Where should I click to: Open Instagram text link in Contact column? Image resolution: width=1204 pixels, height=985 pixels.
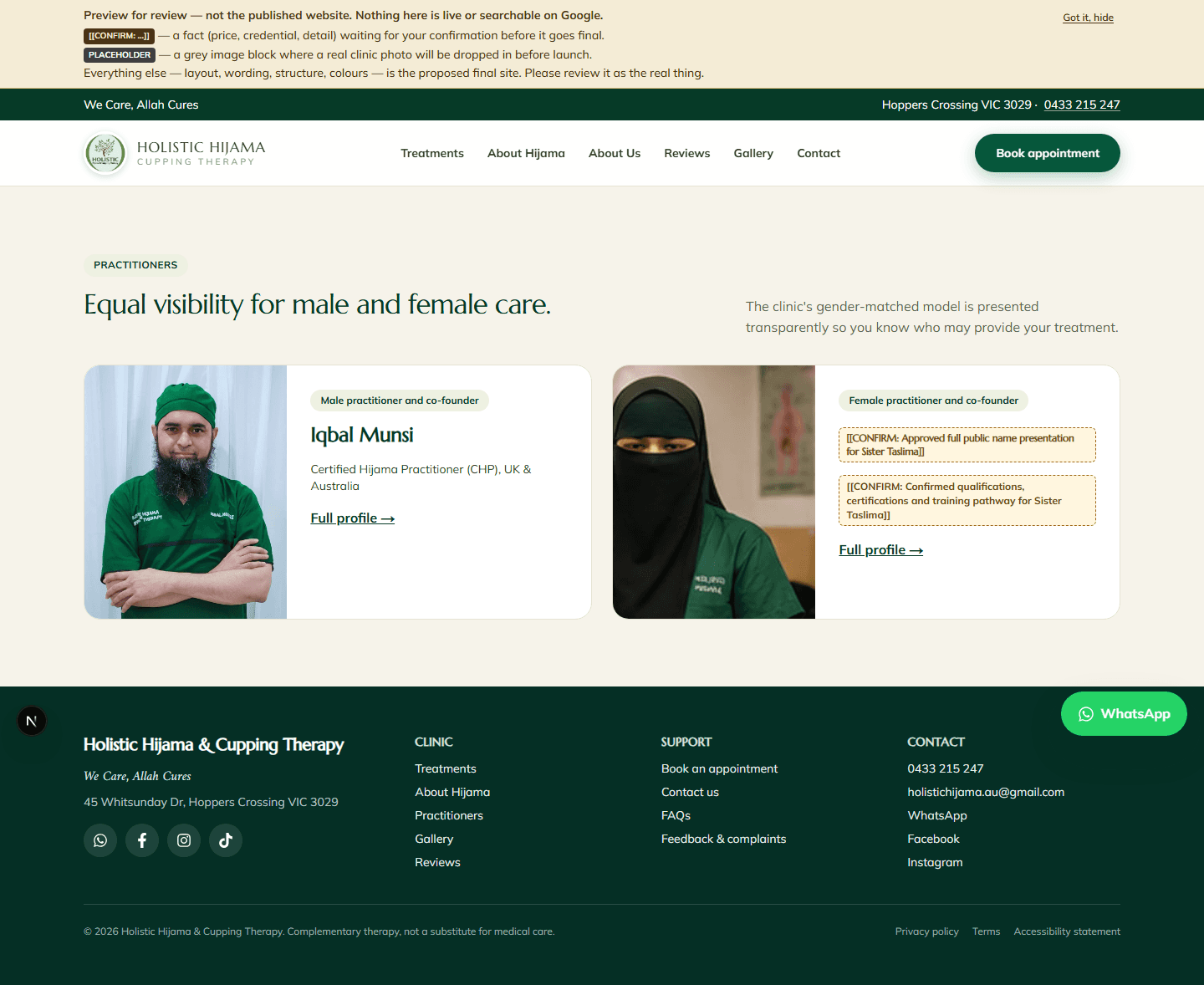935,862
